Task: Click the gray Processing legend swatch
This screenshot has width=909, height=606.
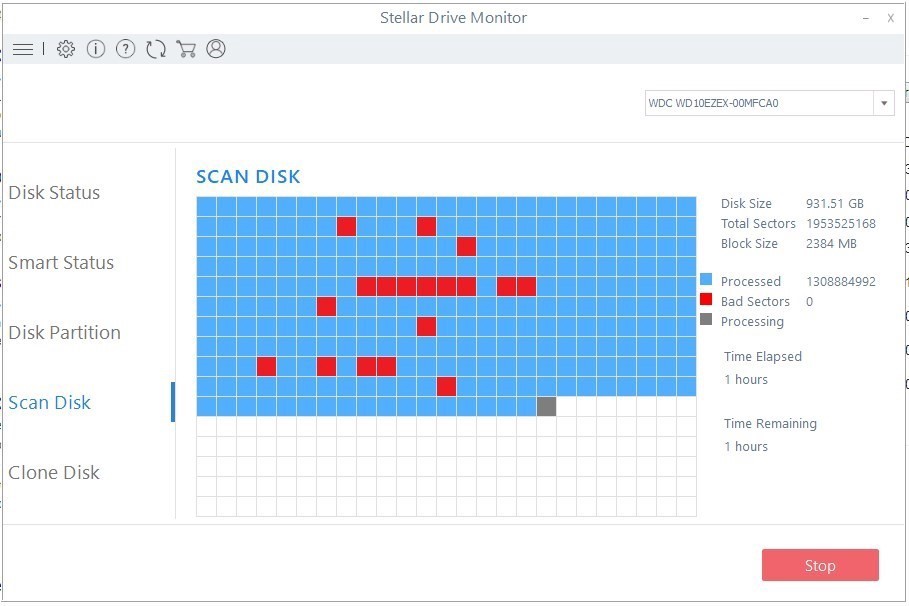Action: click(706, 320)
